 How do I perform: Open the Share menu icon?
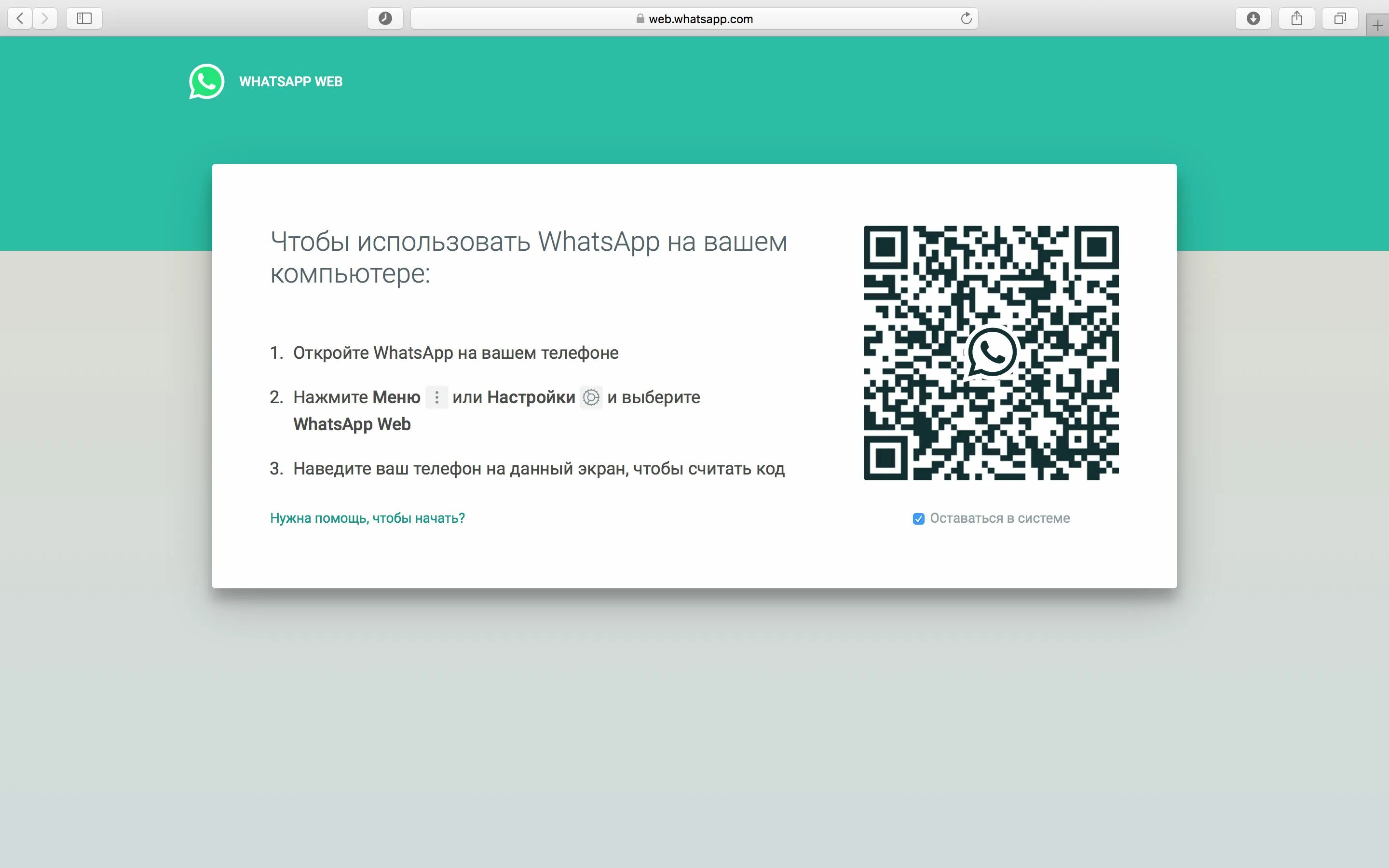coord(1296,18)
